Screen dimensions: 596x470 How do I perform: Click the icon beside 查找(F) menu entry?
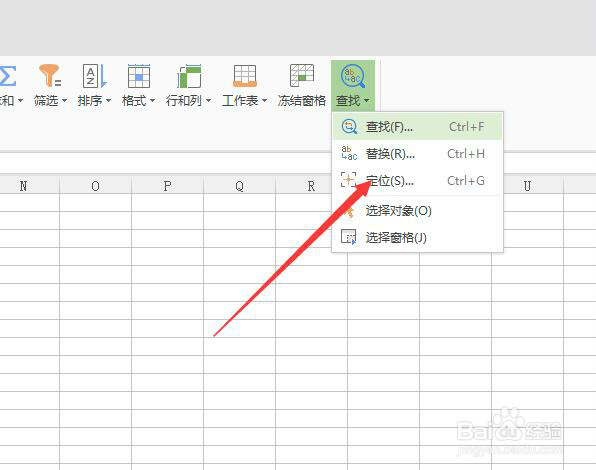[x=349, y=127]
